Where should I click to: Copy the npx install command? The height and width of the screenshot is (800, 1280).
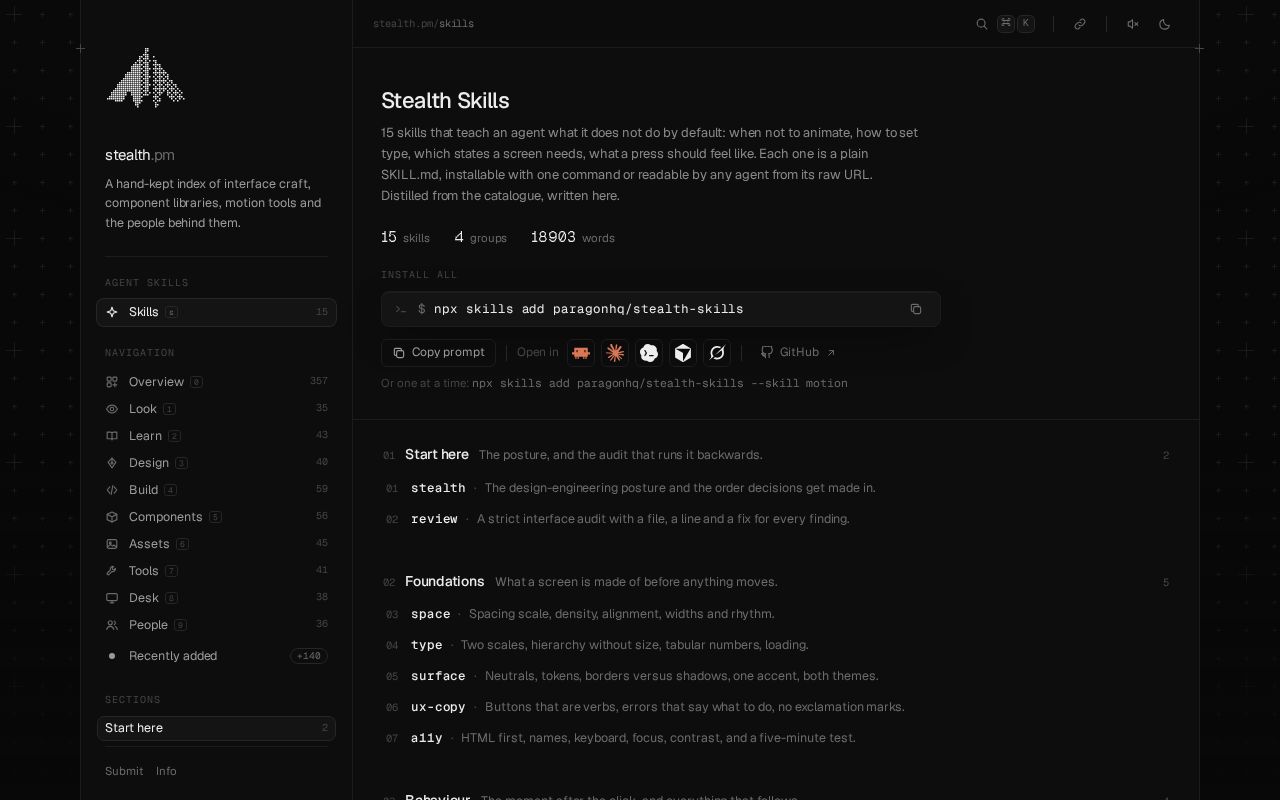click(916, 309)
